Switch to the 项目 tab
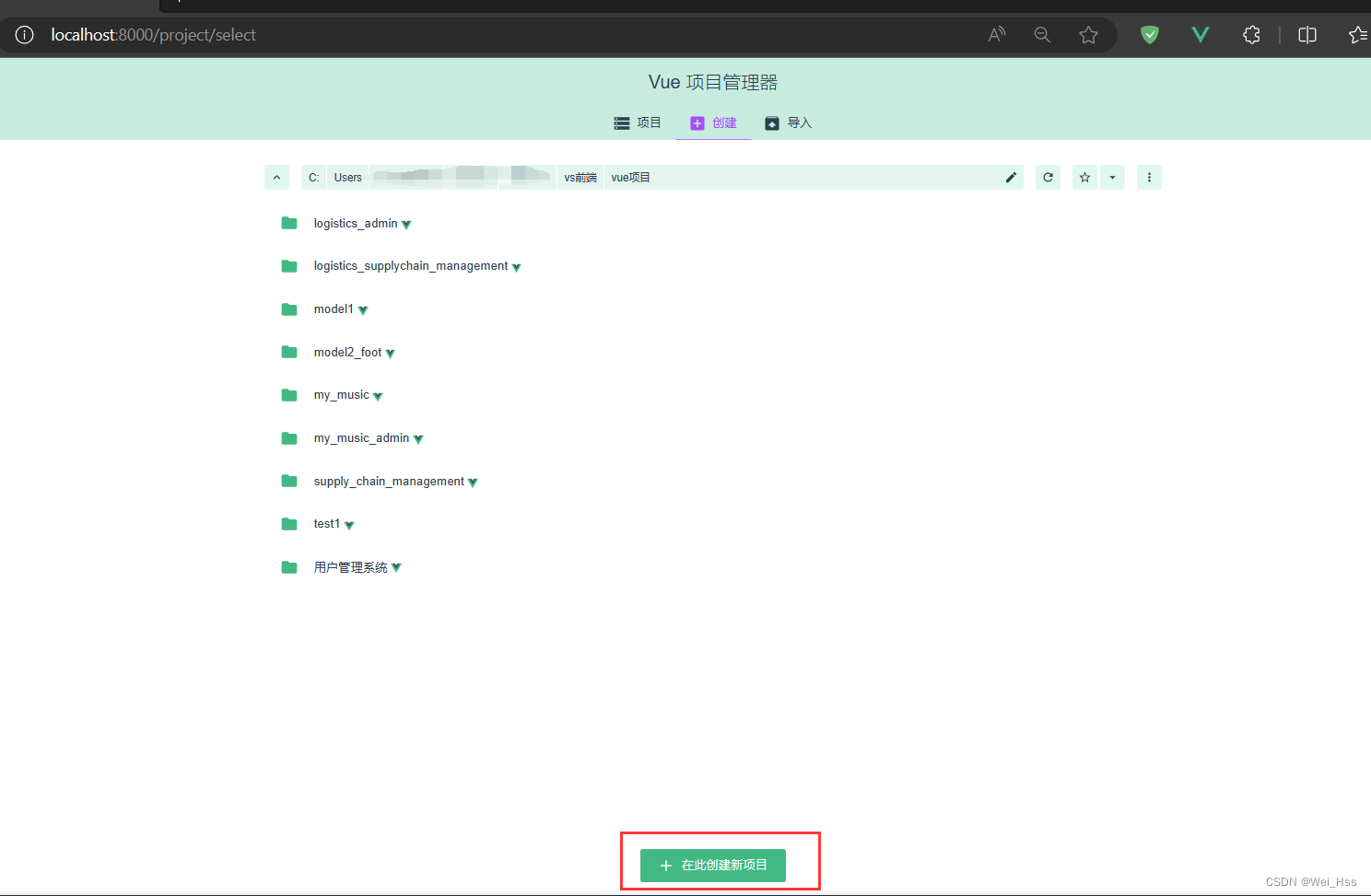The height and width of the screenshot is (896, 1371). 638,122
